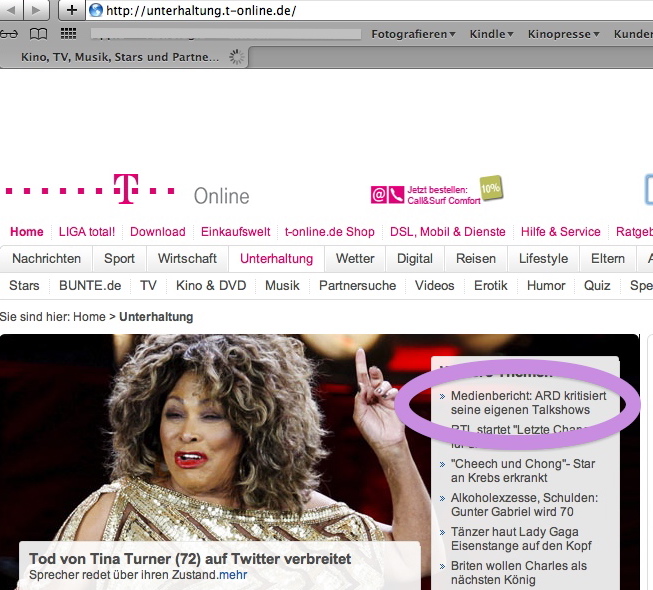Open the Fotografieren bookmarks dropdown
This screenshot has height=590, width=653.
[413, 34]
